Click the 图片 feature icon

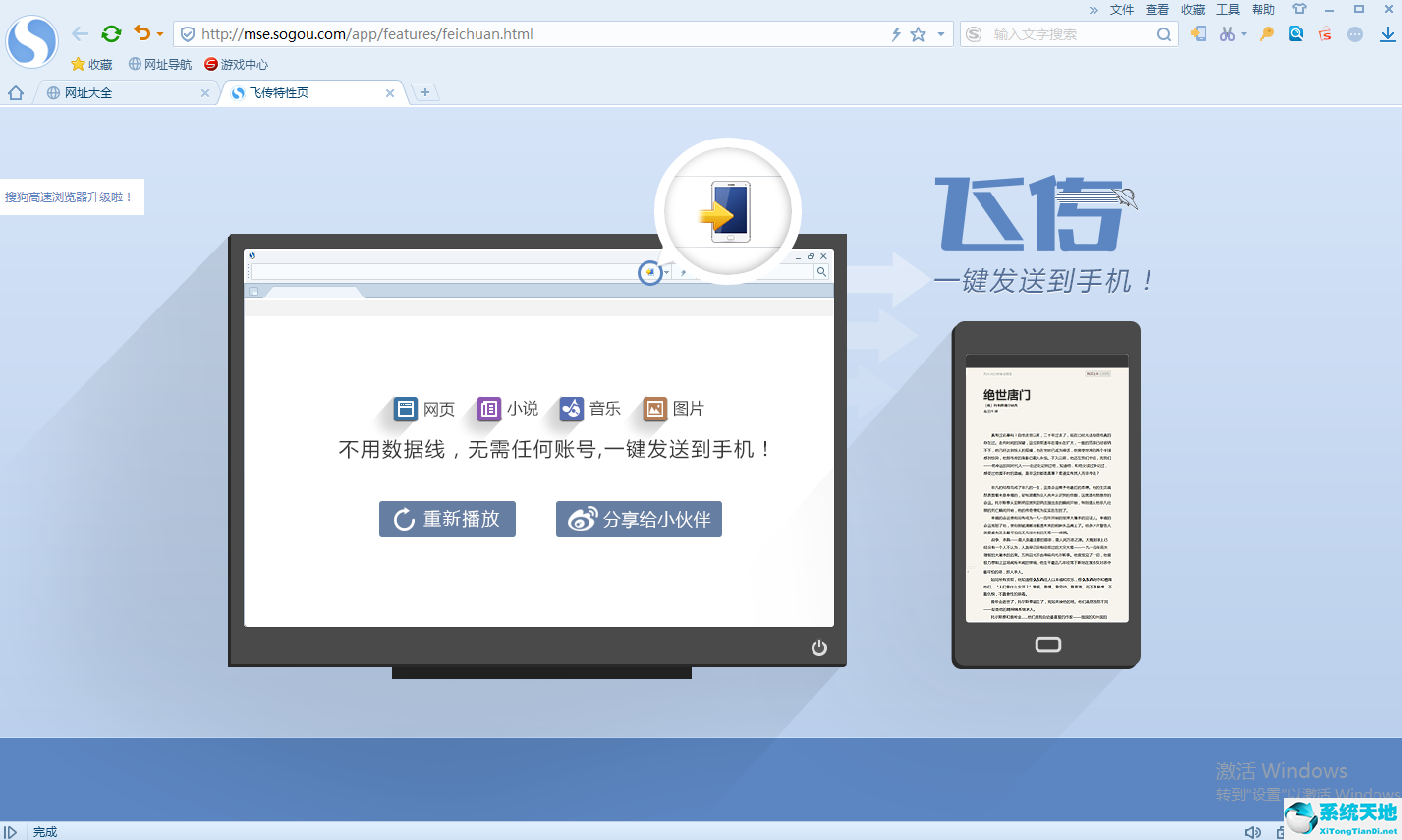coord(655,409)
